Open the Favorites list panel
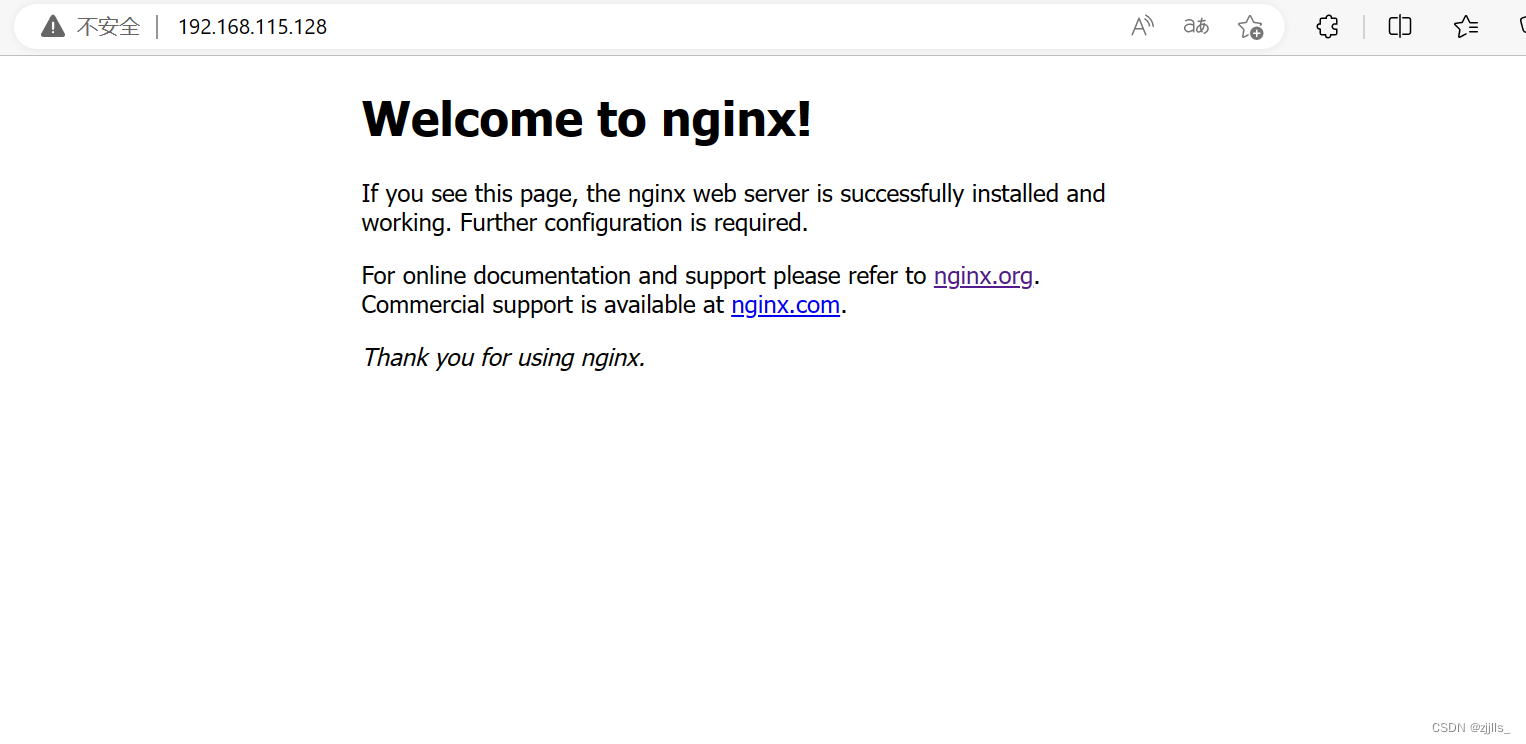1526x744 pixels. [x=1465, y=27]
